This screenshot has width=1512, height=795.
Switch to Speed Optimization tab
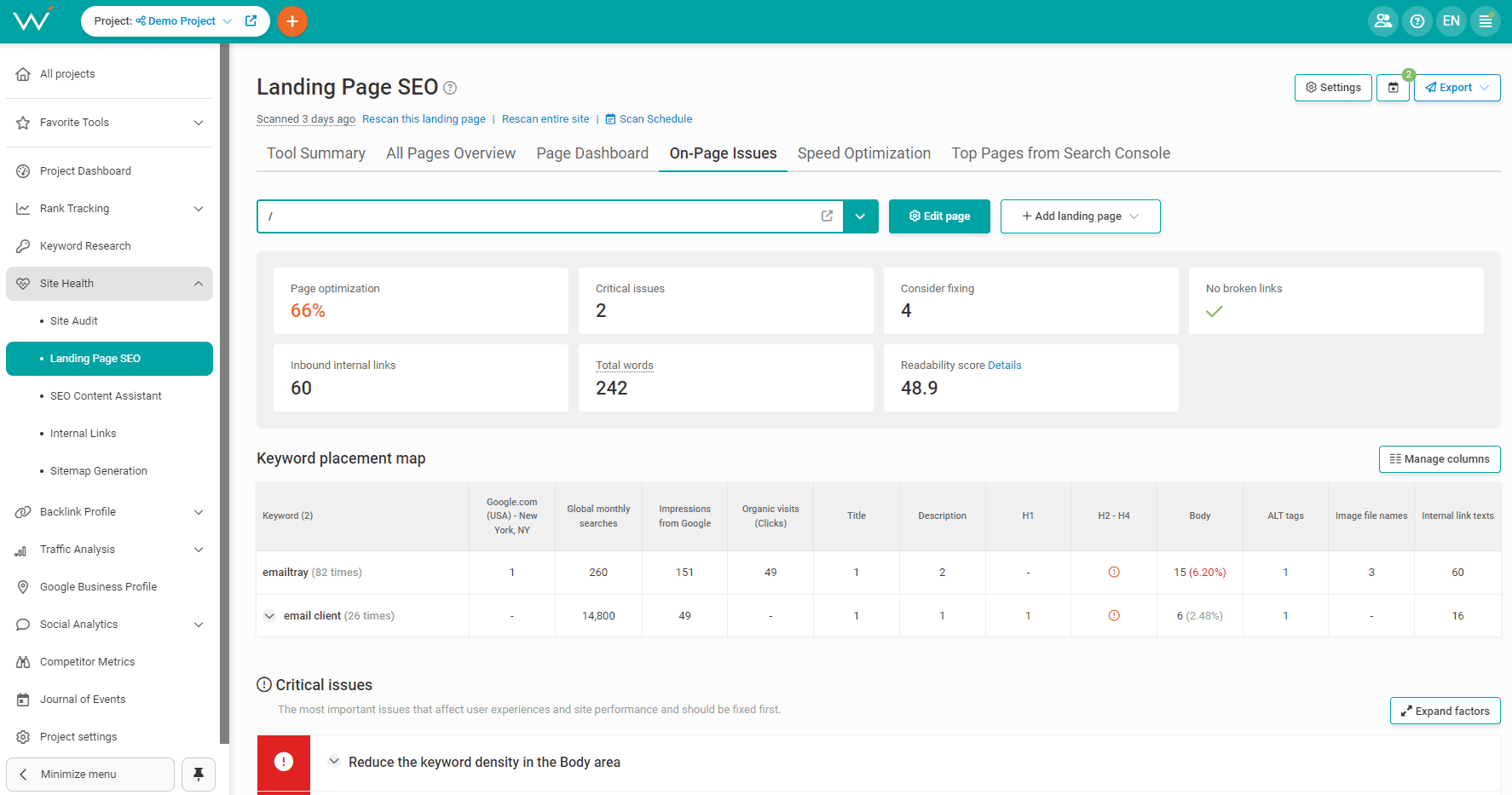tap(864, 153)
